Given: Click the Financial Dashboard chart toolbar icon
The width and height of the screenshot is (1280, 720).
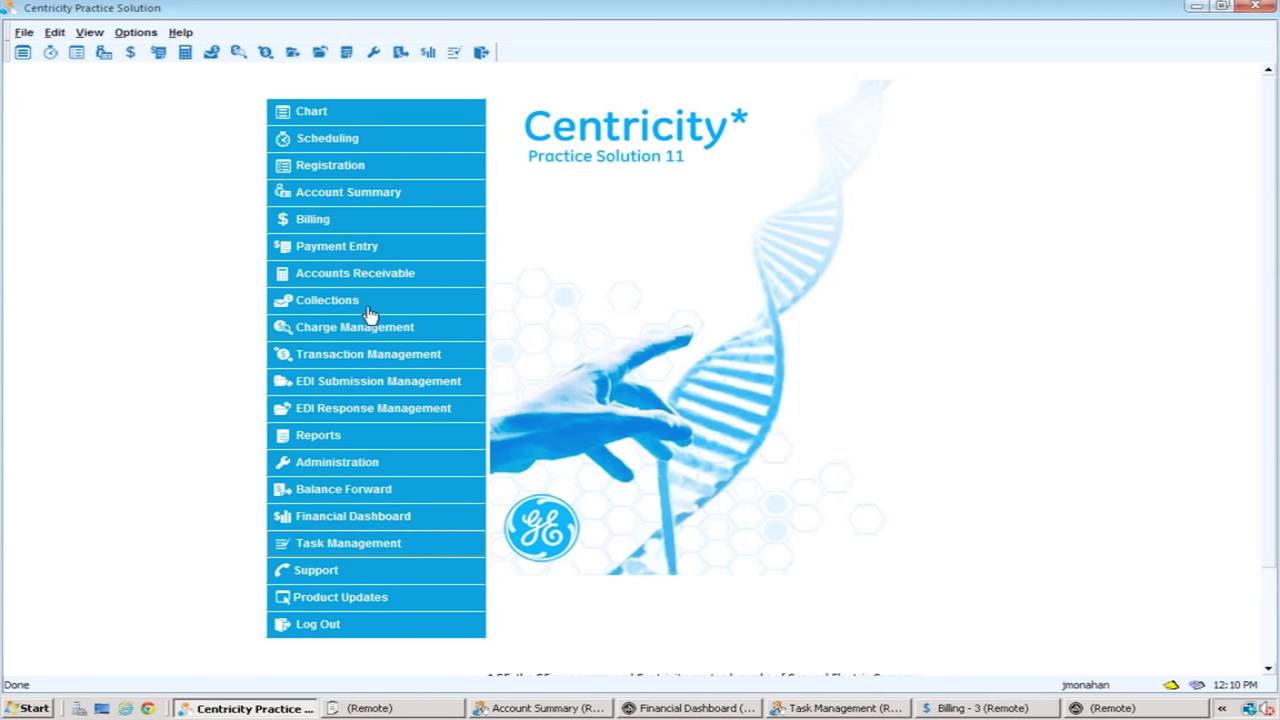Looking at the screenshot, I should (428, 52).
